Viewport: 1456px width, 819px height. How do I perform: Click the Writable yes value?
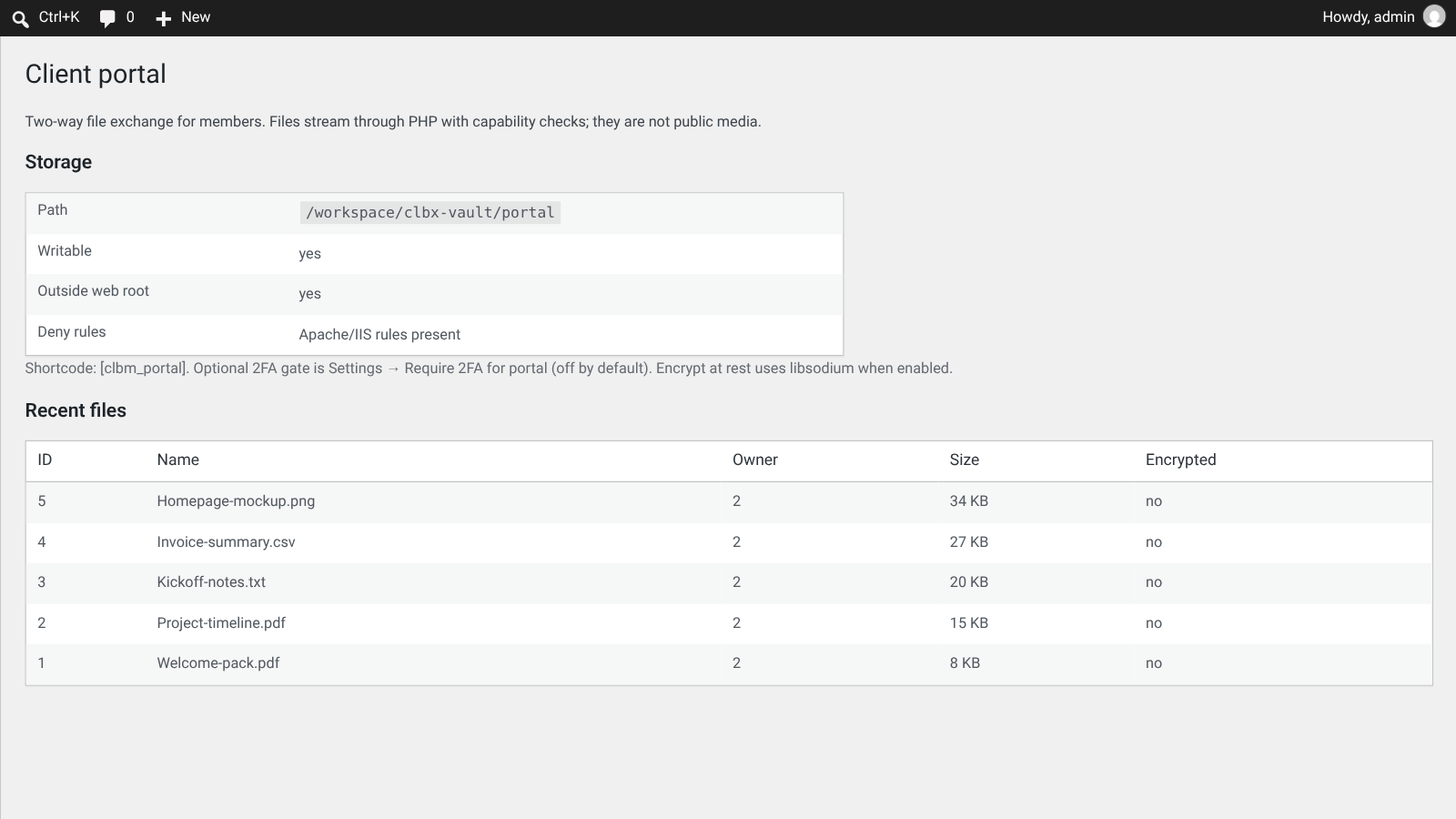(309, 254)
